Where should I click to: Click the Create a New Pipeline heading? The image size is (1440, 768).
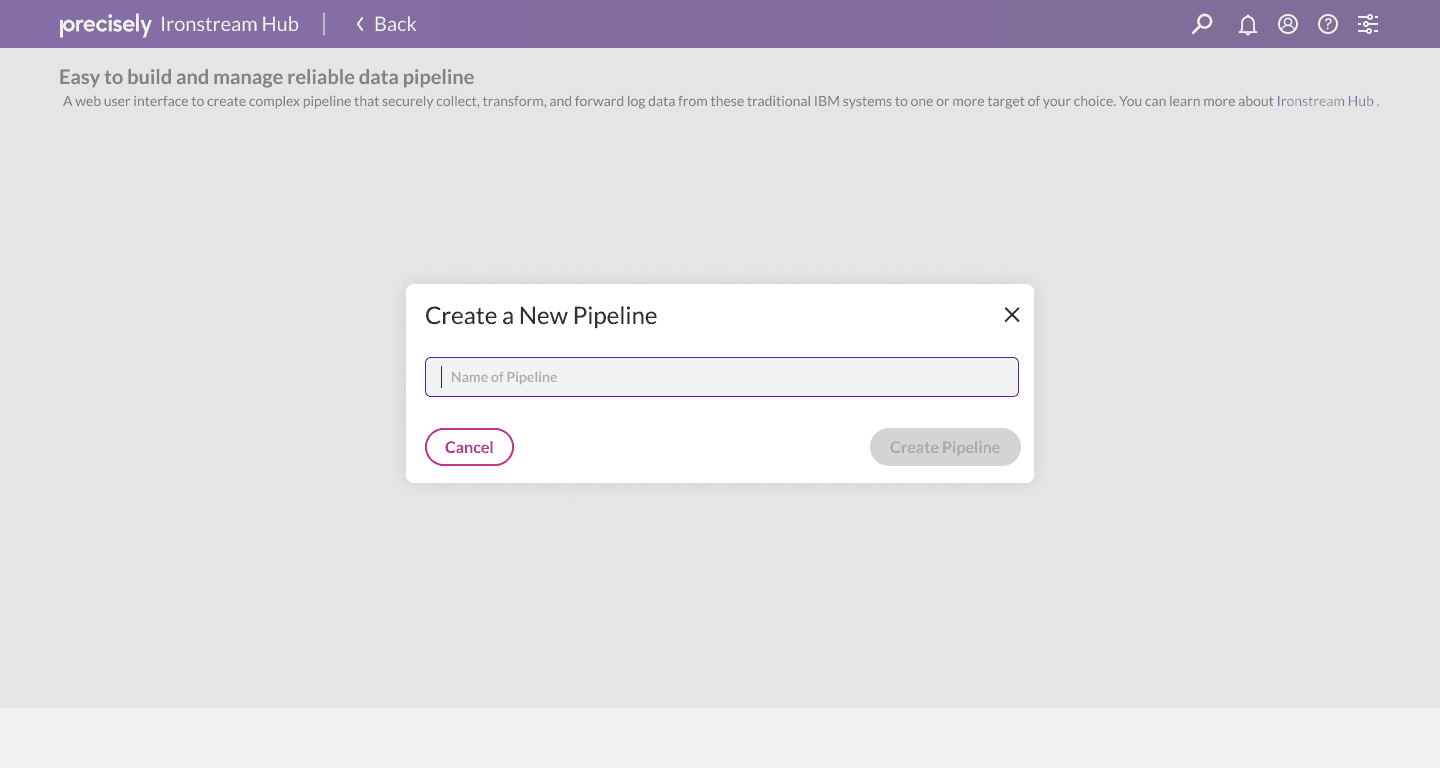tap(541, 315)
